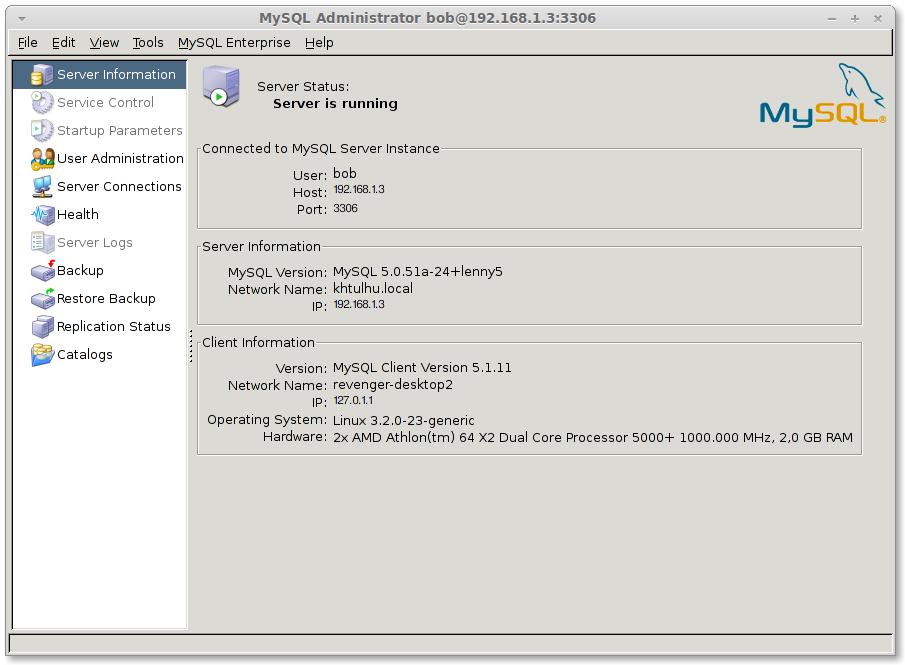Open the File menu
The image size is (905, 665).
pos(28,43)
